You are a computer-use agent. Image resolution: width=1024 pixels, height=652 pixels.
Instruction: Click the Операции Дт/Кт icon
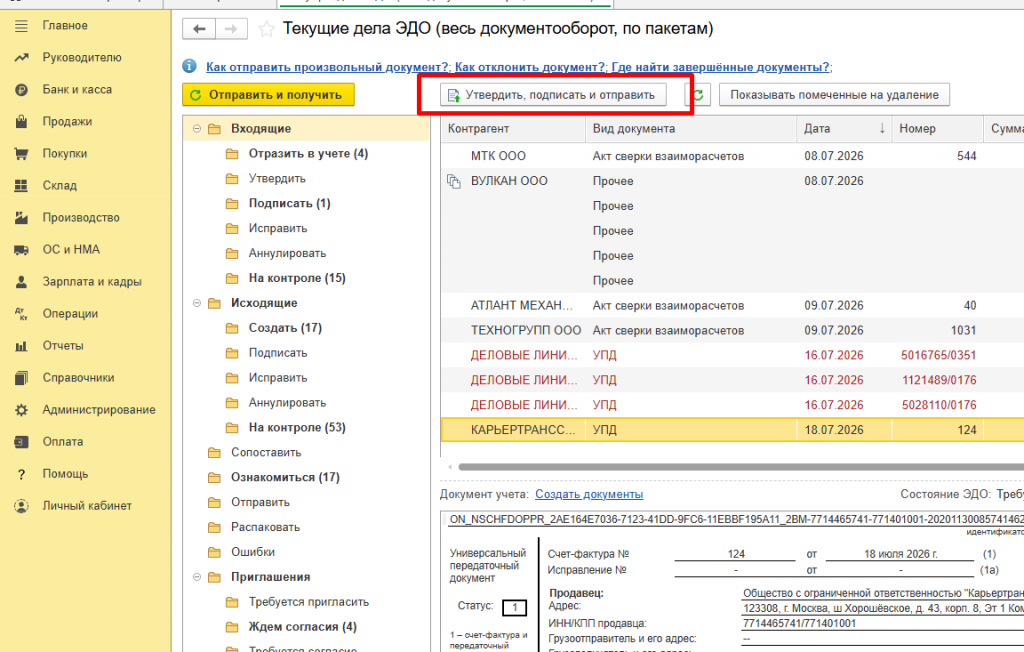pyautogui.click(x=22, y=314)
